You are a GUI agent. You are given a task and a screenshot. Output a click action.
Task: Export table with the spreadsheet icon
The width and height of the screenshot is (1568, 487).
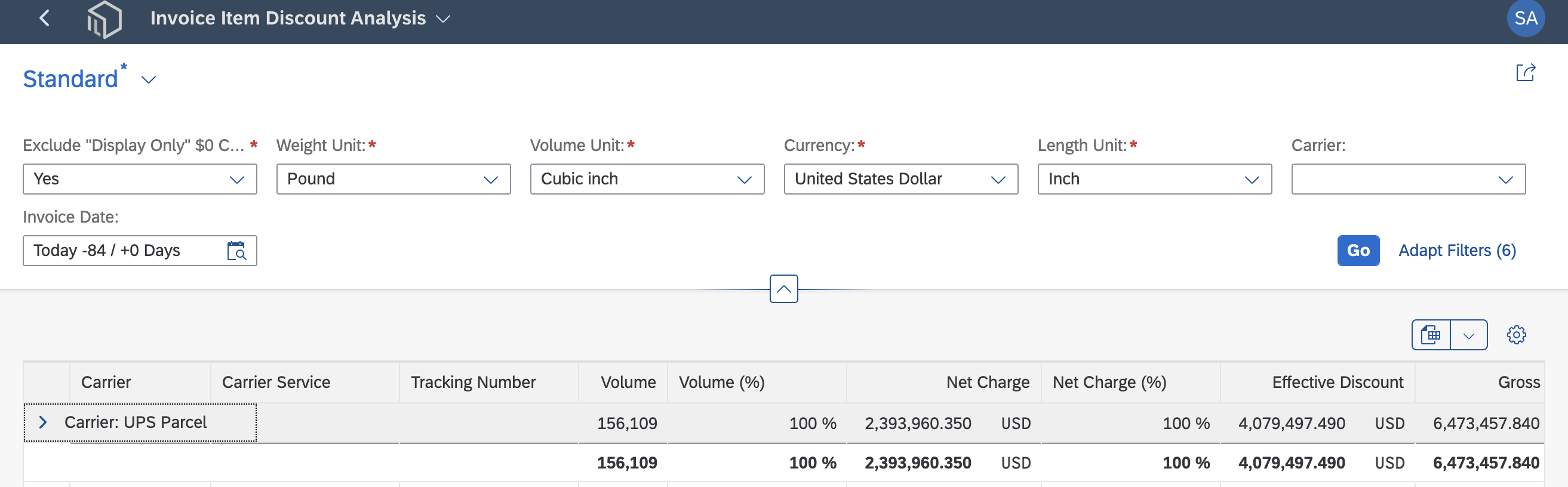(1431, 335)
